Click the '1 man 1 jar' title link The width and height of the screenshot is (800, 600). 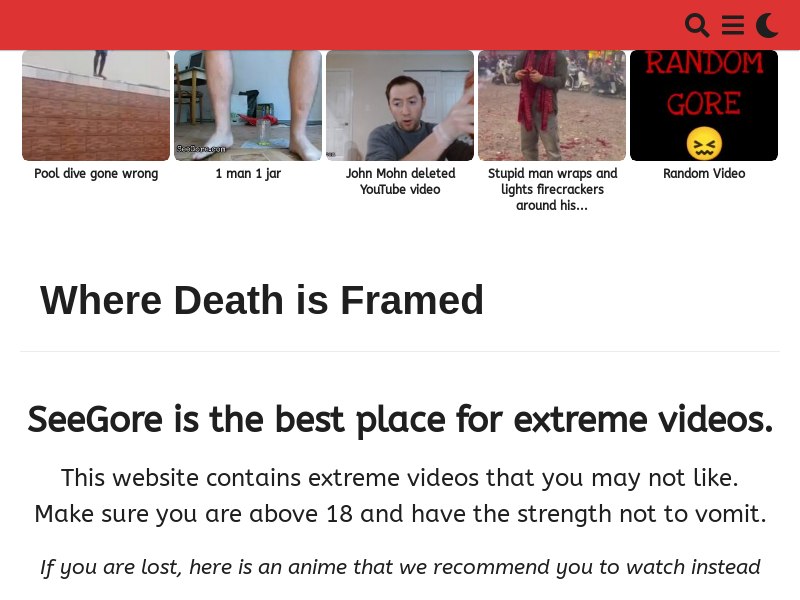[x=248, y=173]
